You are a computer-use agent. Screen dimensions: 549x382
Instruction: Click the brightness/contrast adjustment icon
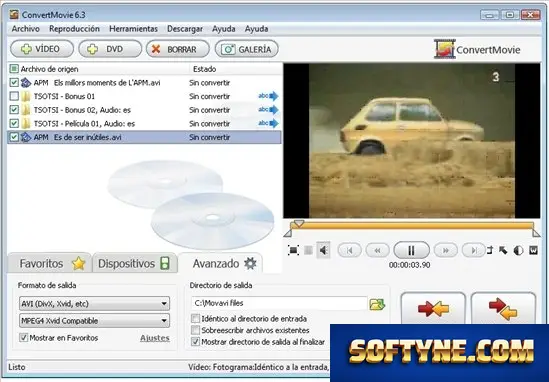click(x=518, y=250)
